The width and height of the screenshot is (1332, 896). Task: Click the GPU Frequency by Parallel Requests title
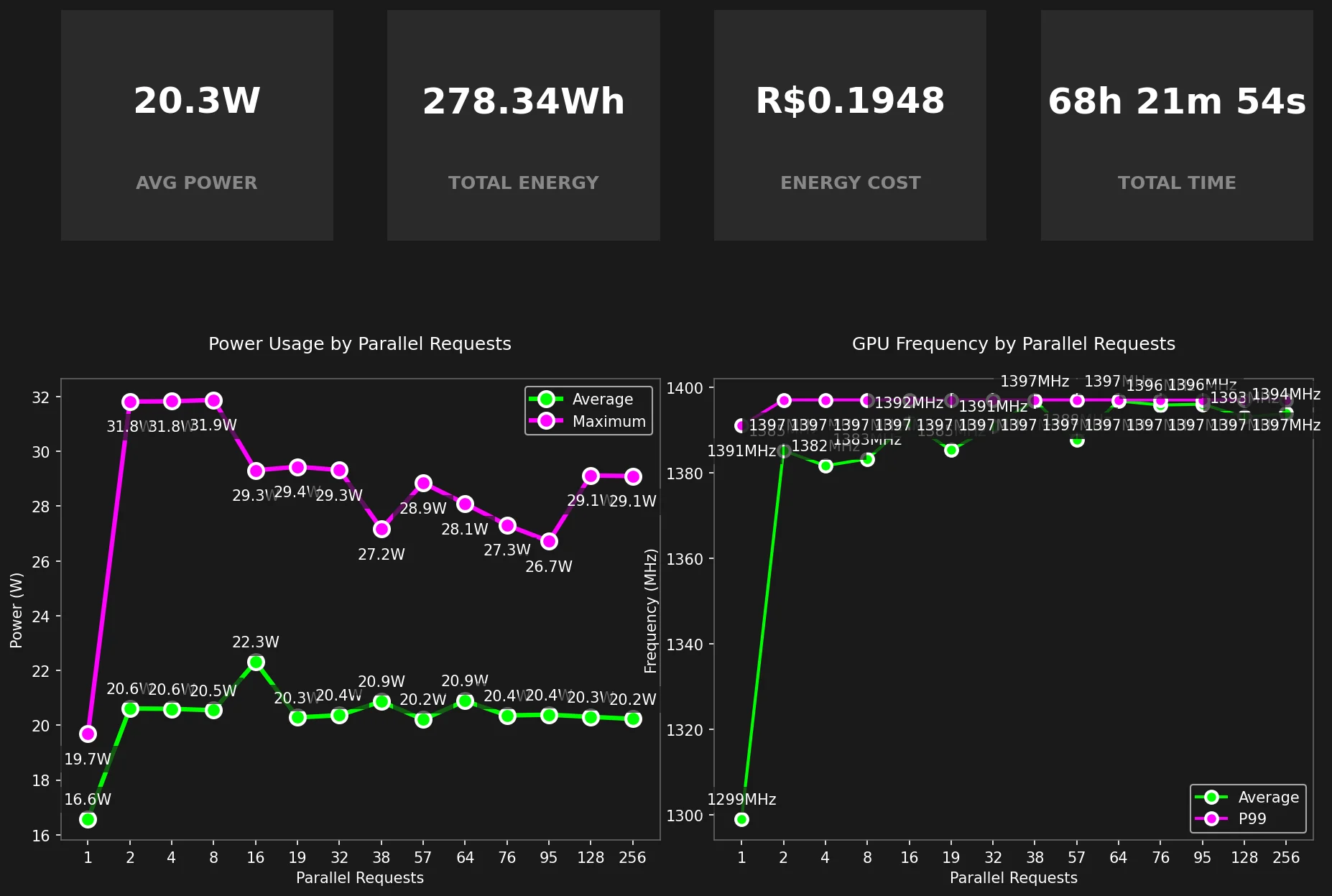[x=1013, y=344]
